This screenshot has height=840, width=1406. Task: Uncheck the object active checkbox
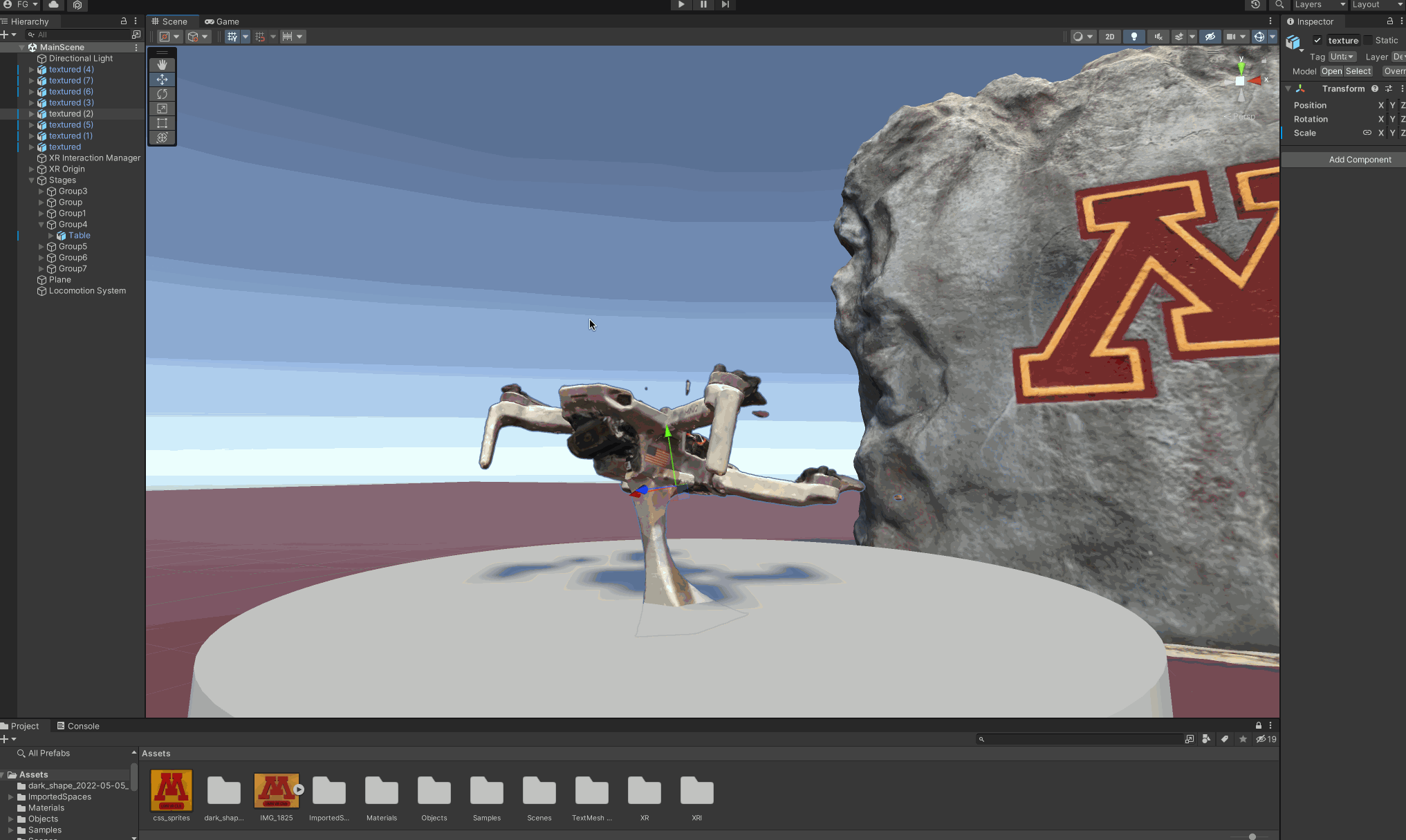tap(1317, 40)
